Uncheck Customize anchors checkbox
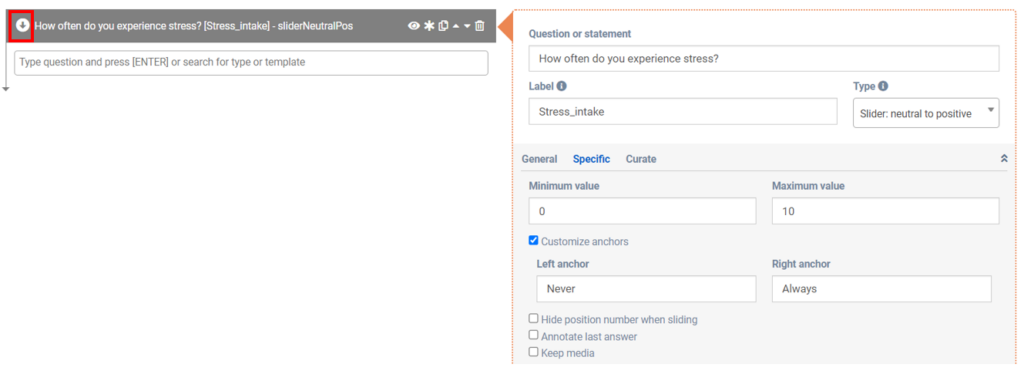 coord(534,241)
